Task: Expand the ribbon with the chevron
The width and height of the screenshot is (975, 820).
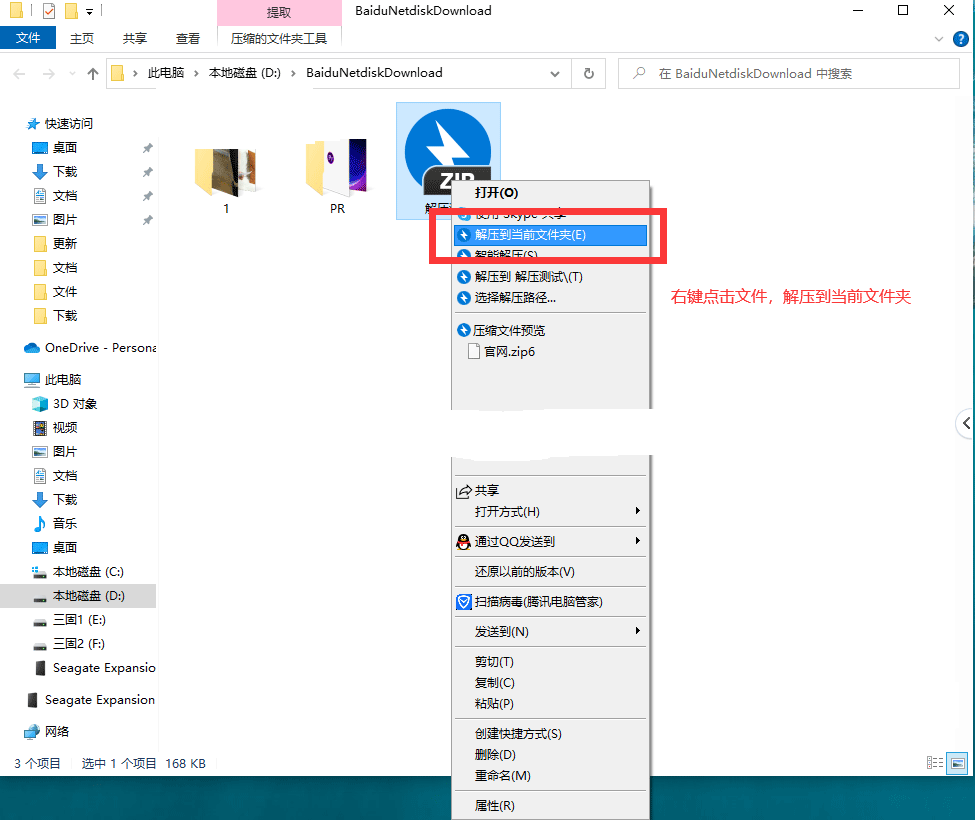Action: click(938, 38)
